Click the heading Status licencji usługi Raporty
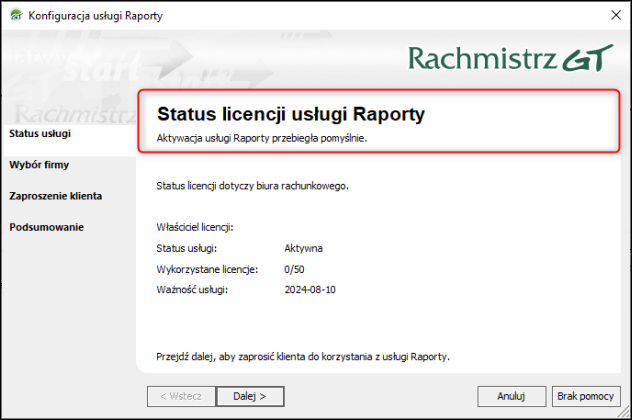632x420 pixels. tap(291, 114)
